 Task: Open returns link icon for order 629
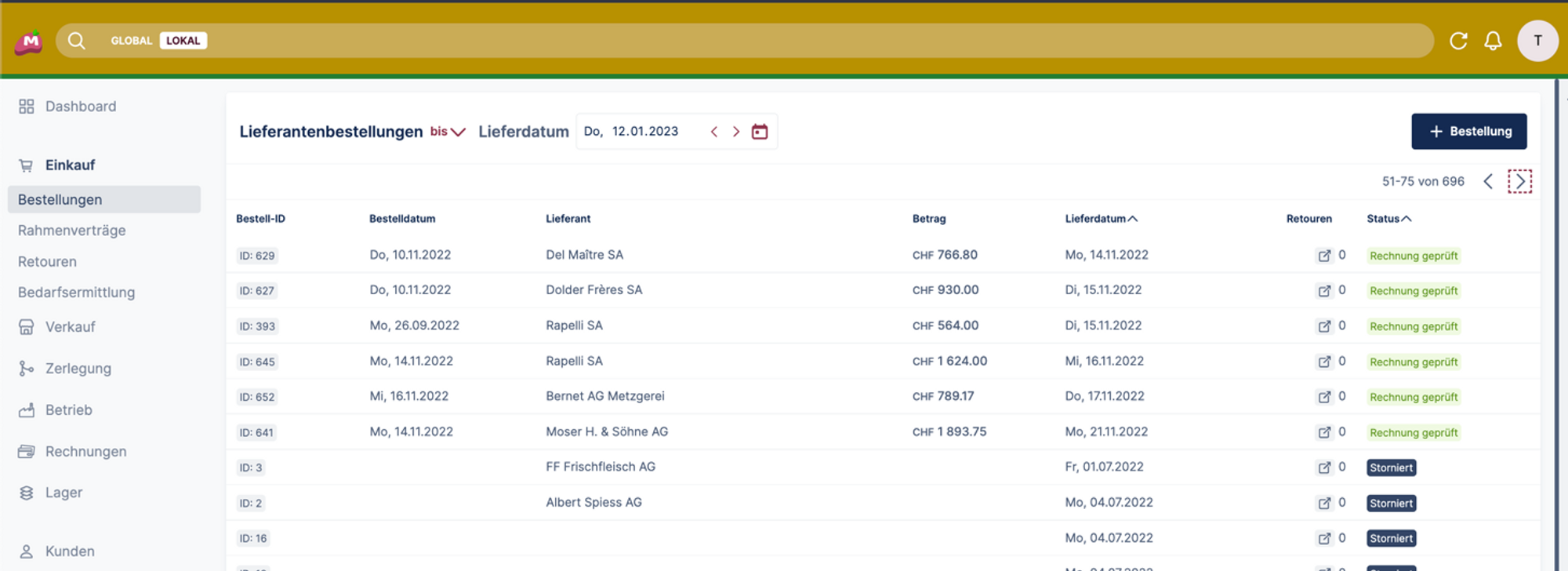point(1324,256)
